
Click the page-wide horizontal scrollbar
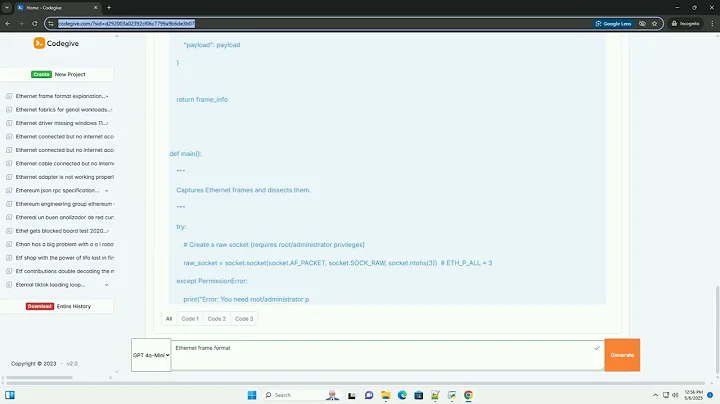coord(356,382)
